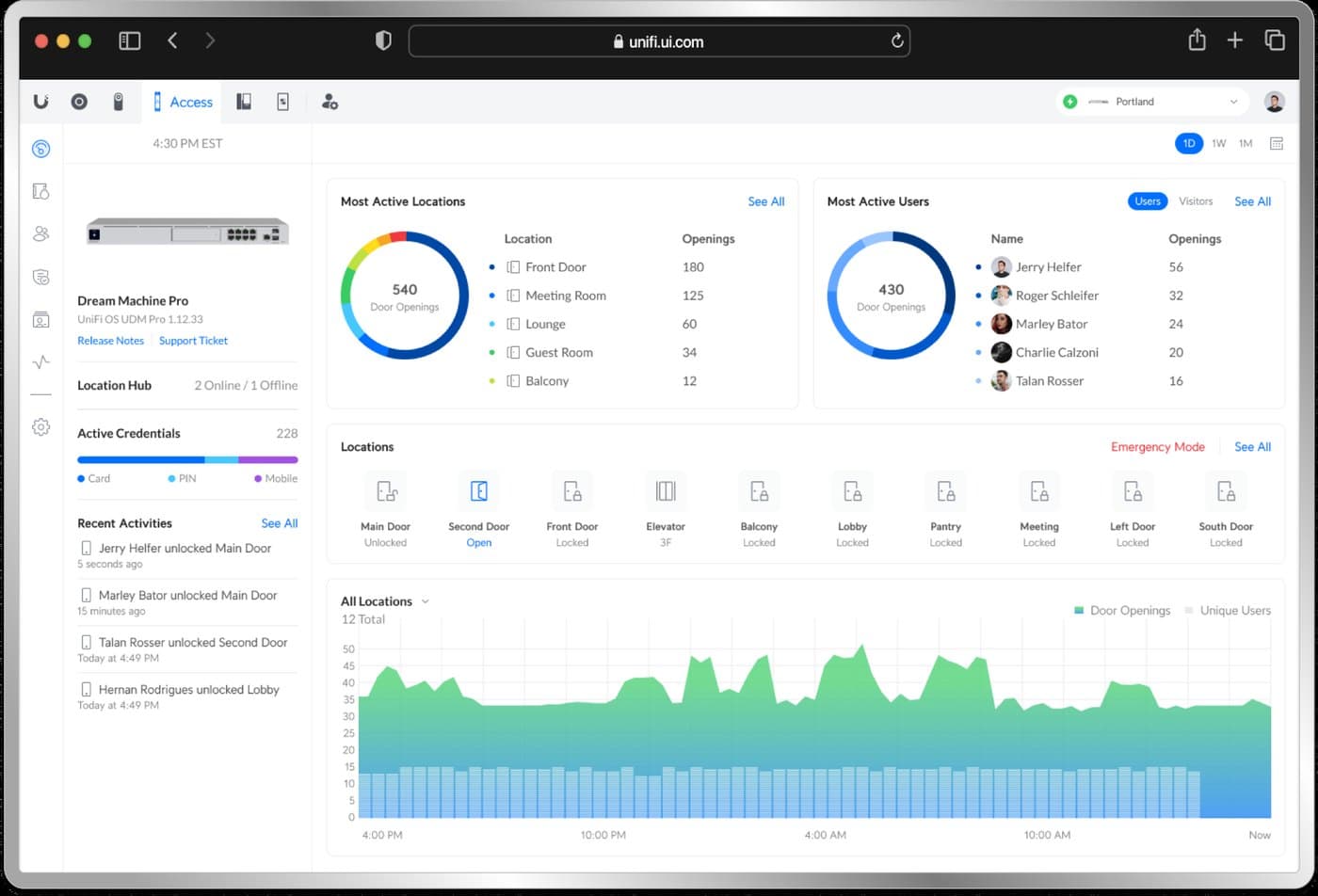
Task: Click the Active Credentials progress bar
Action: (x=187, y=460)
